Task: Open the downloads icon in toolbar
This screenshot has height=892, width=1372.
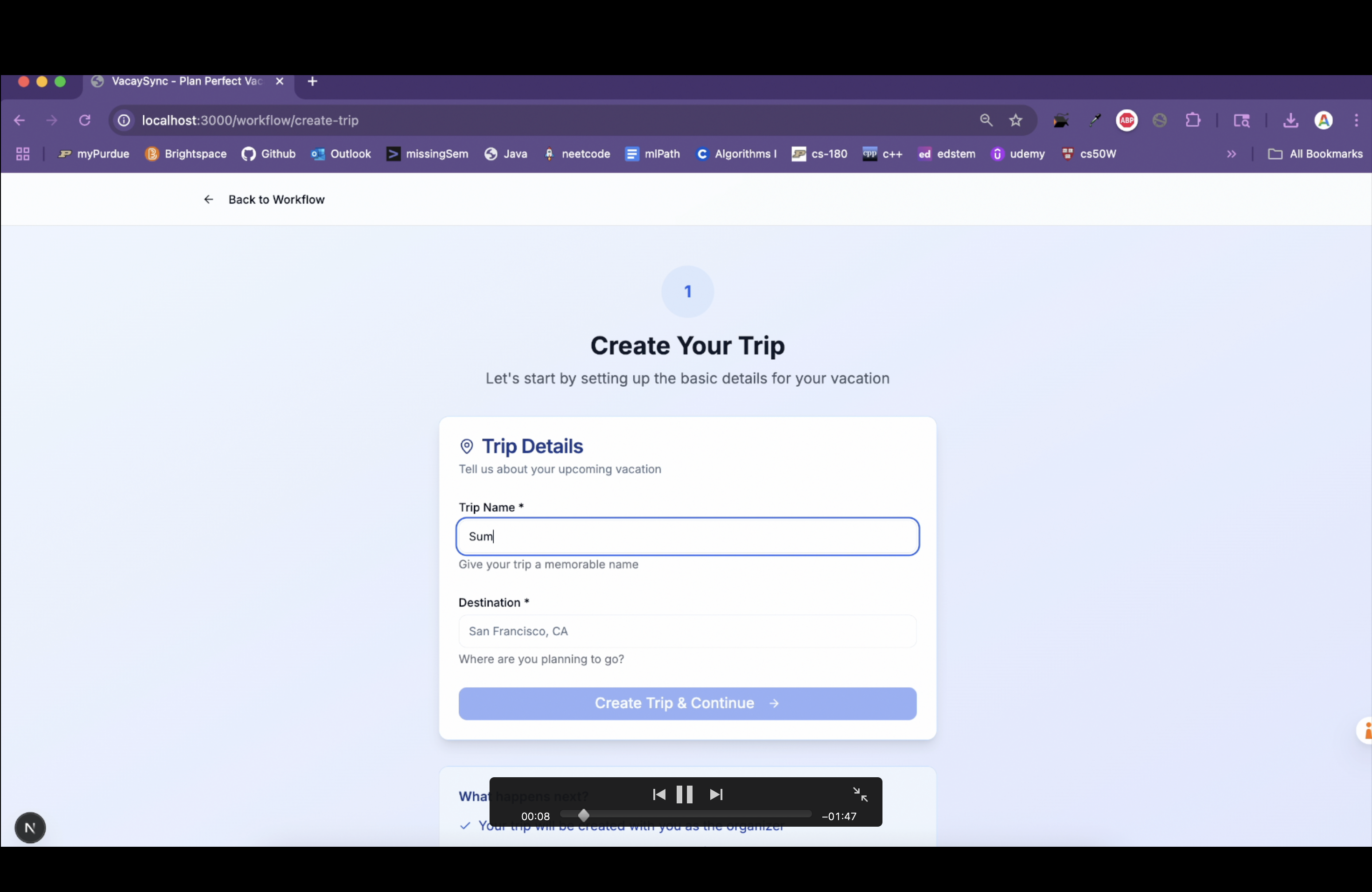Action: click(x=1290, y=120)
